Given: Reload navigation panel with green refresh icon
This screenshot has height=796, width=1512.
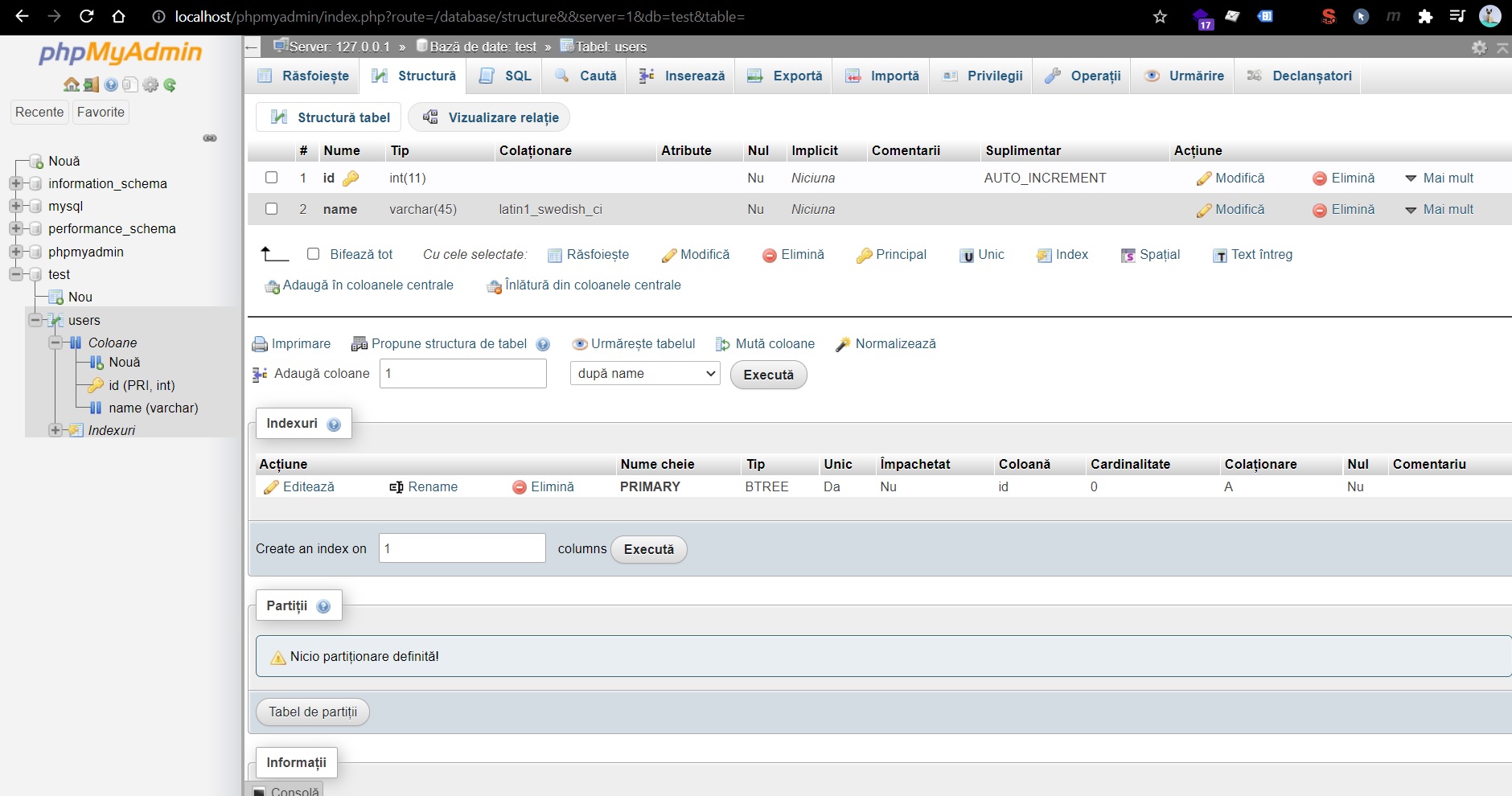Looking at the screenshot, I should tap(170, 84).
